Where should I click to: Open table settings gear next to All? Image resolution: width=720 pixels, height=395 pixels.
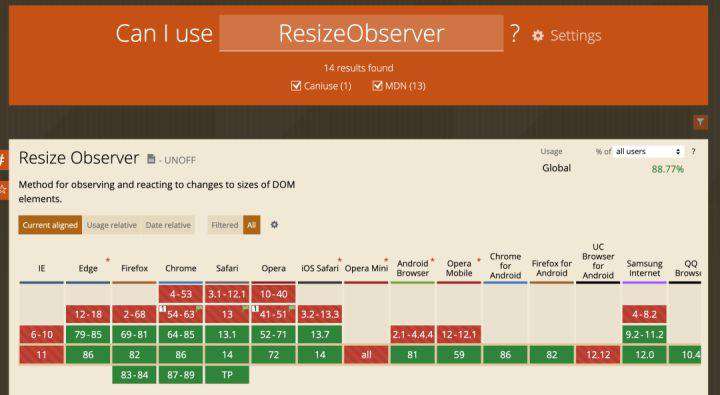click(274, 225)
